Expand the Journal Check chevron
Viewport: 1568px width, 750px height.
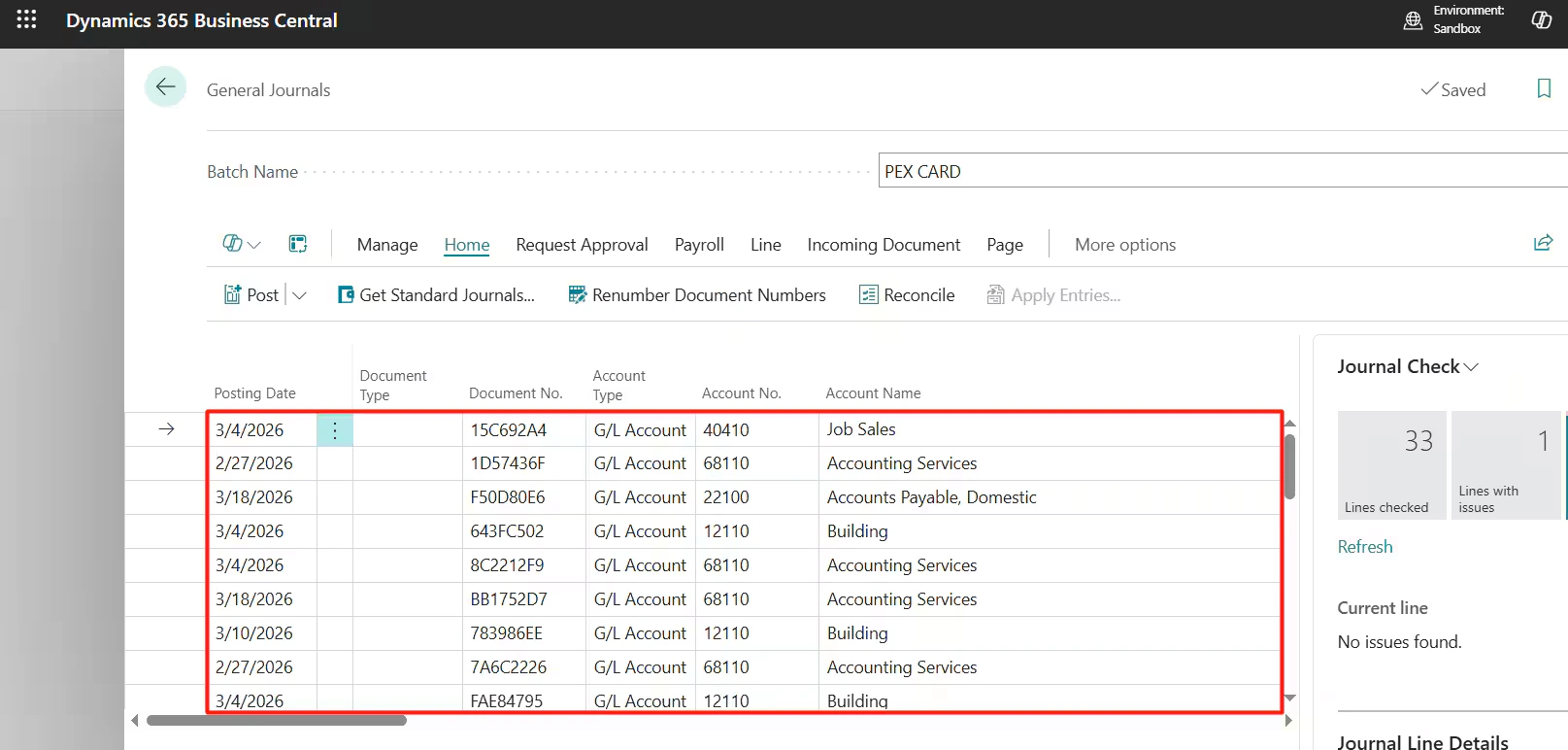[x=1471, y=367]
